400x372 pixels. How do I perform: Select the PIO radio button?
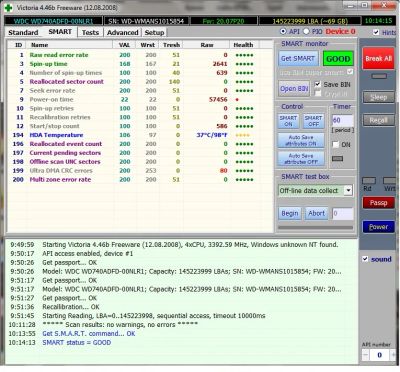306,31
